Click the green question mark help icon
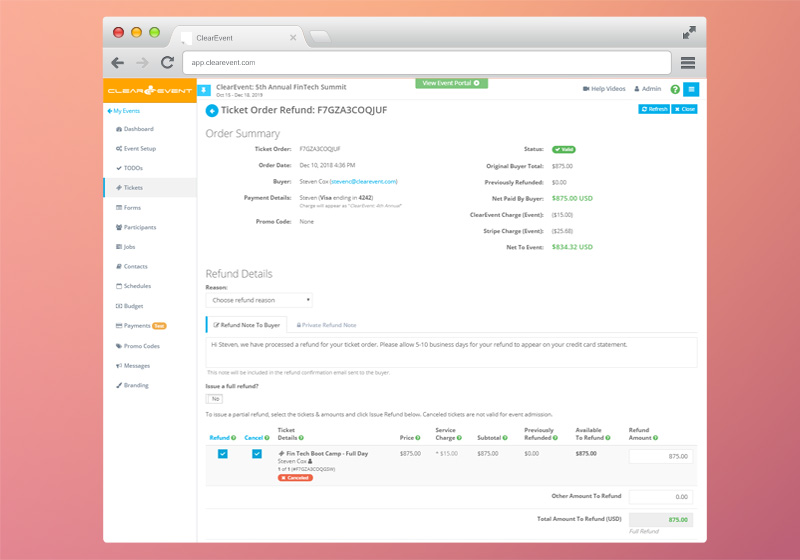Viewport: 800px width, 560px height. pyautogui.click(x=675, y=89)
